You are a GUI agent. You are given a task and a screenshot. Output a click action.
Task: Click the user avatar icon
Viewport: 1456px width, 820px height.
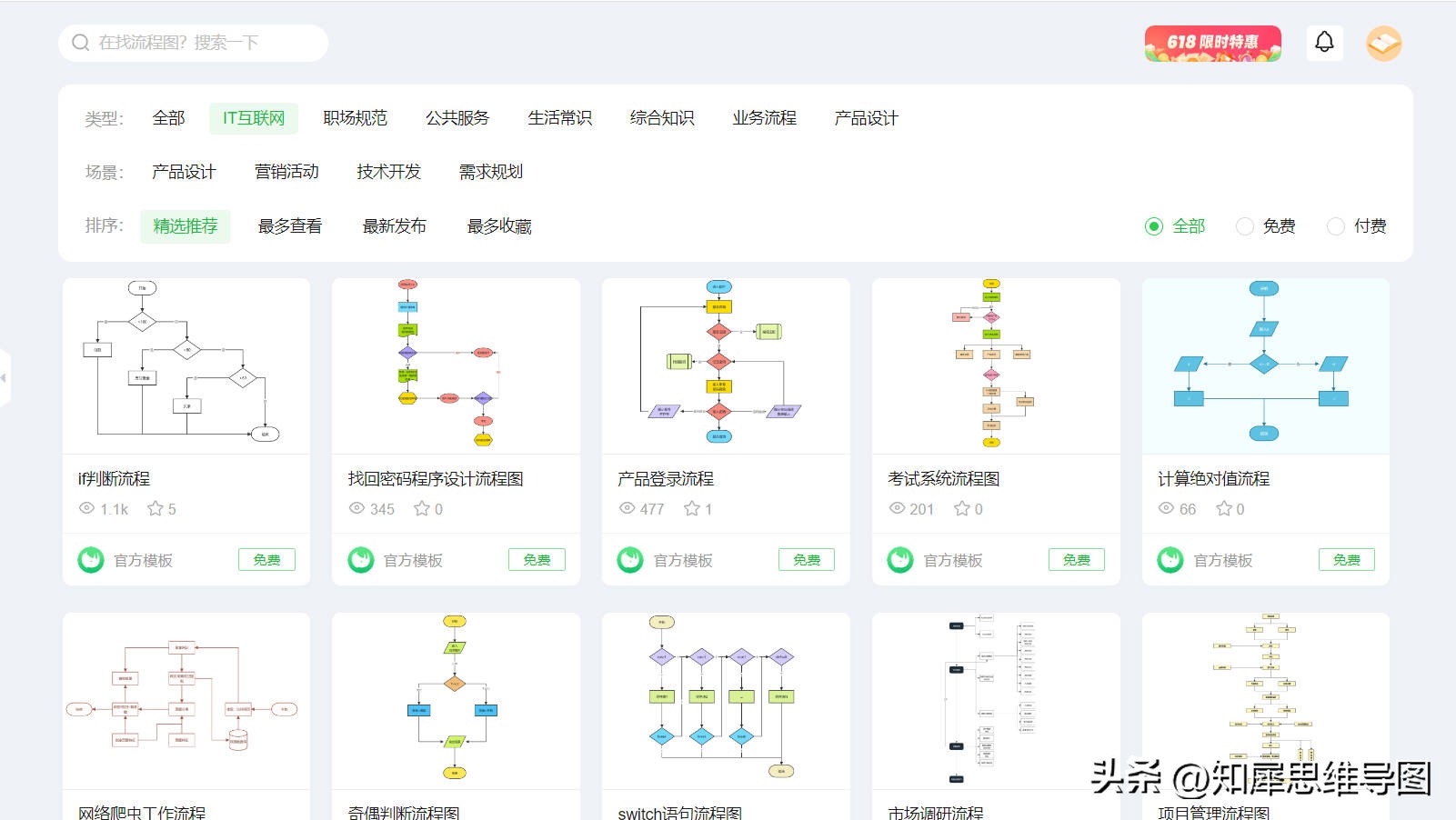[1383, 43]
